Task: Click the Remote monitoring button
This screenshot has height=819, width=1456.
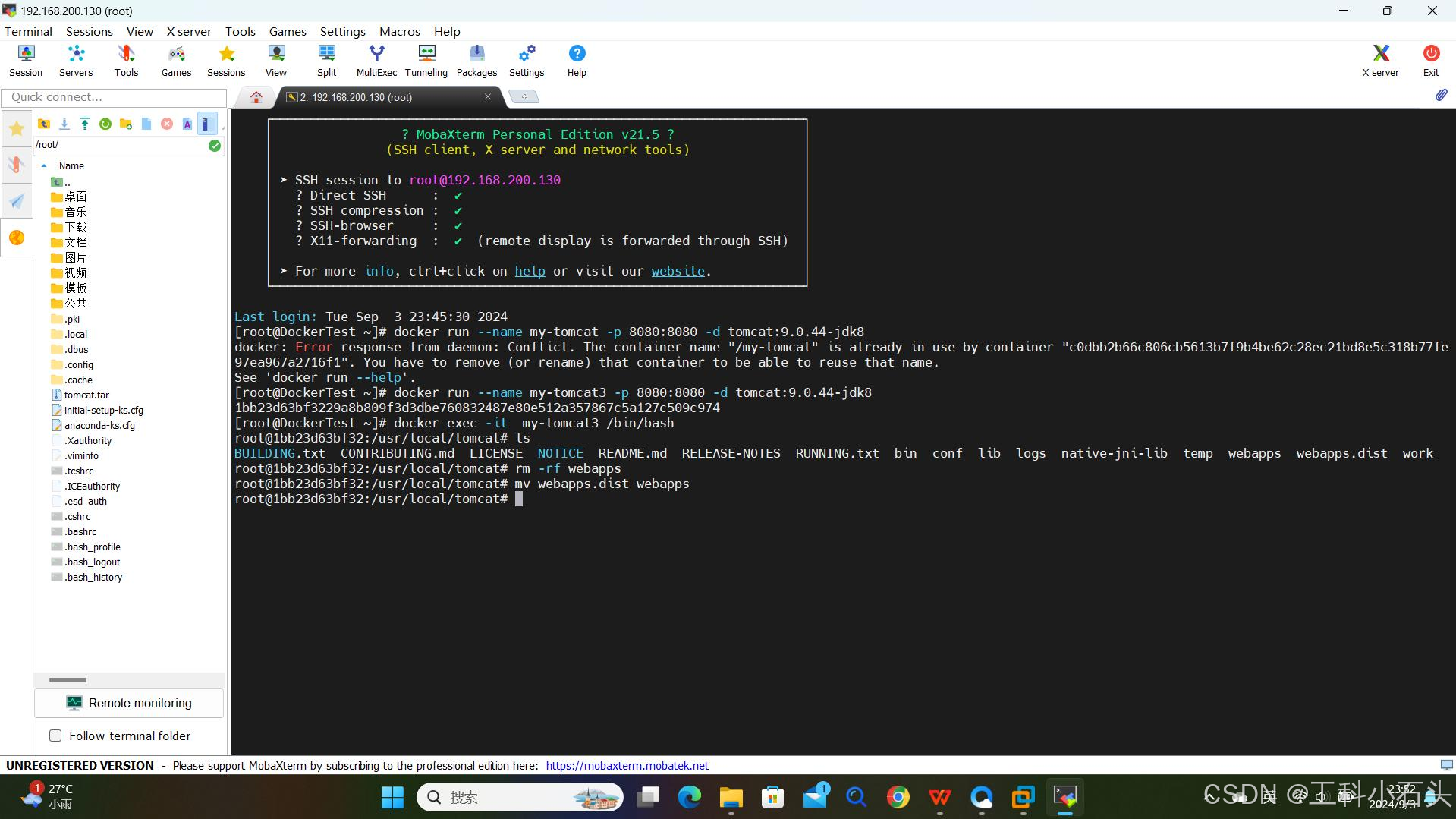Action: point(129,703)
